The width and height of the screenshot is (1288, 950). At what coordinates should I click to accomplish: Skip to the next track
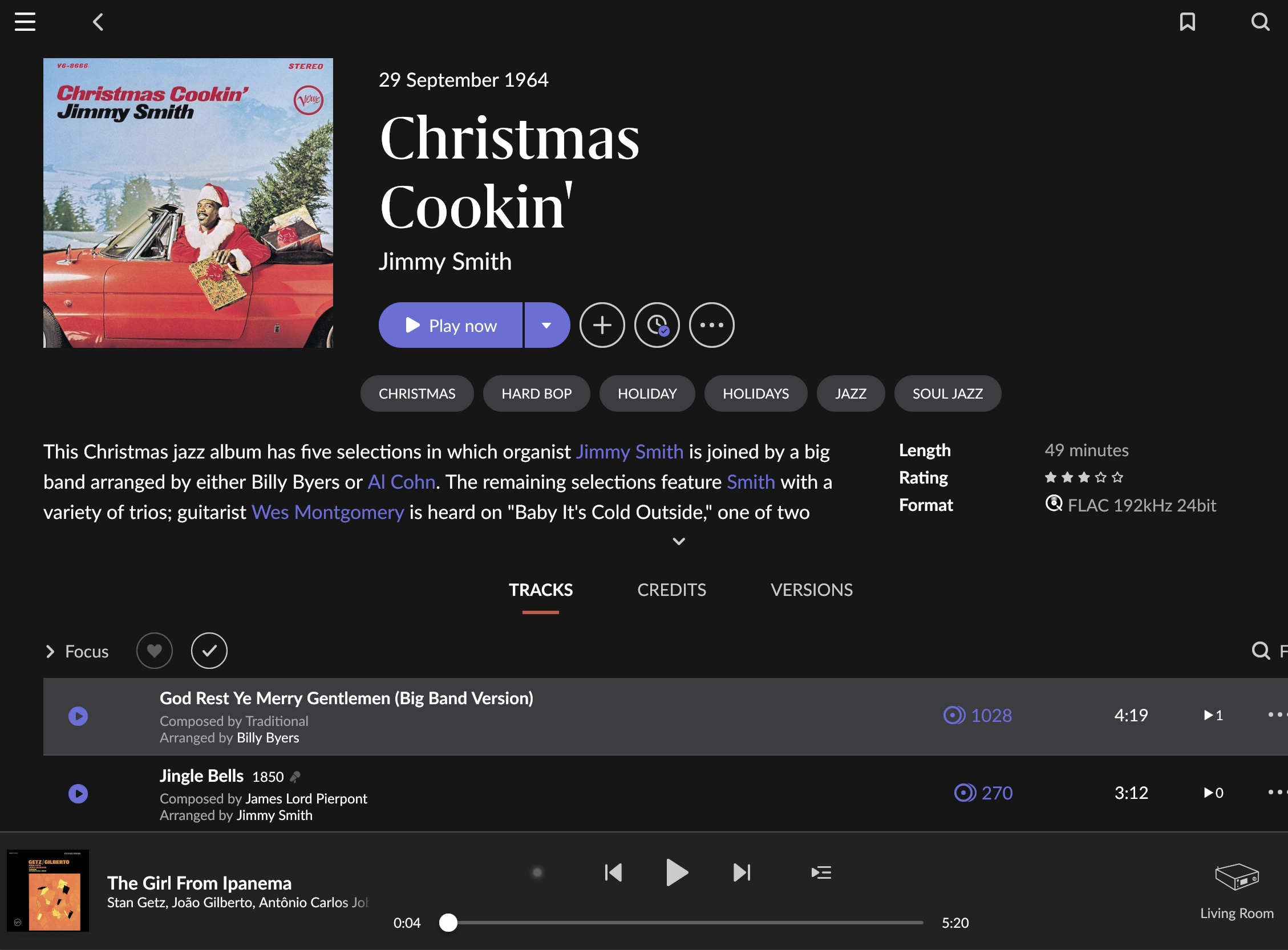tap(742, 872)
